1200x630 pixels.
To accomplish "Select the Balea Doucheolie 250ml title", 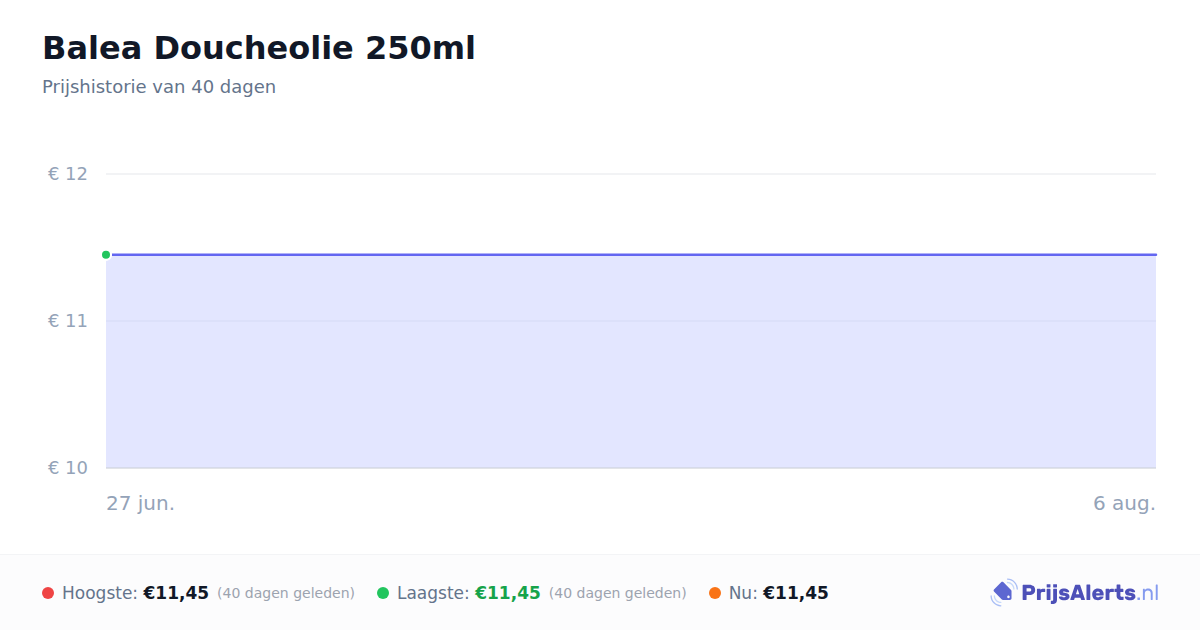I will click(259, 48).
